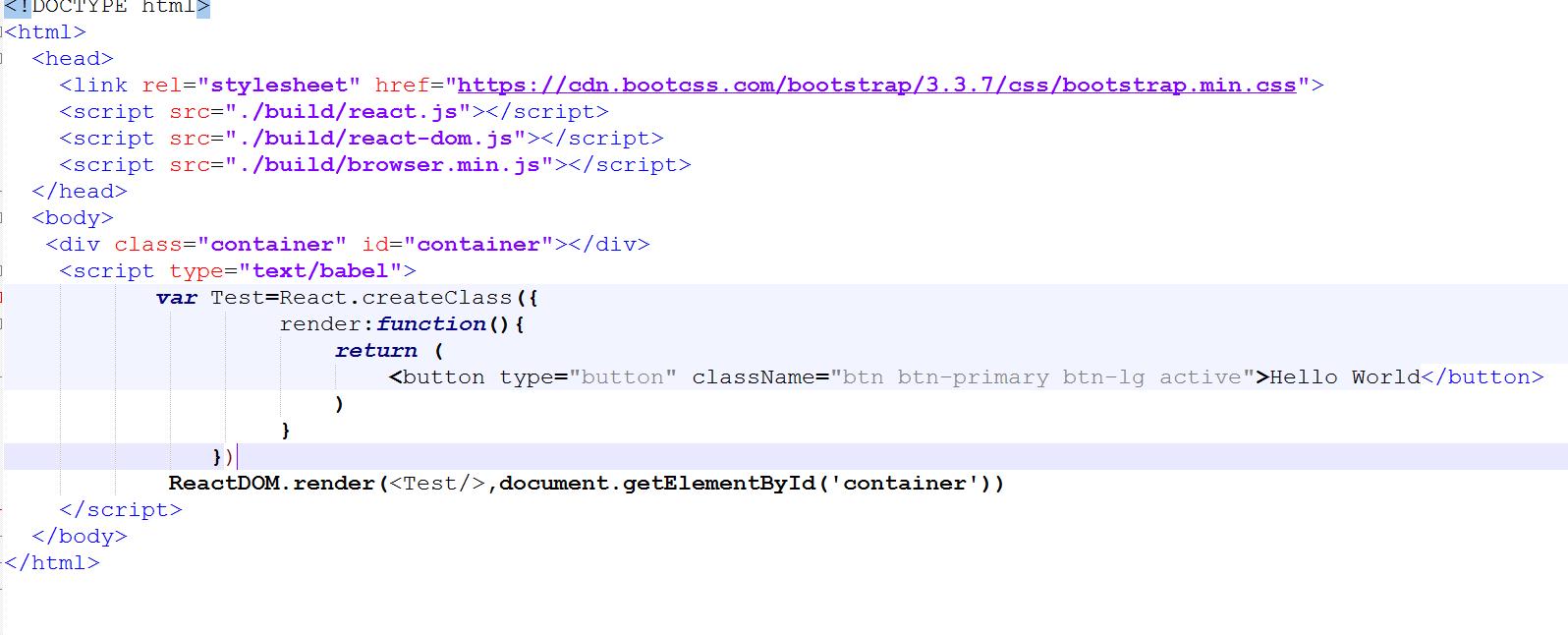
Task: Place cursor in React.createClass
Action: 396,298
